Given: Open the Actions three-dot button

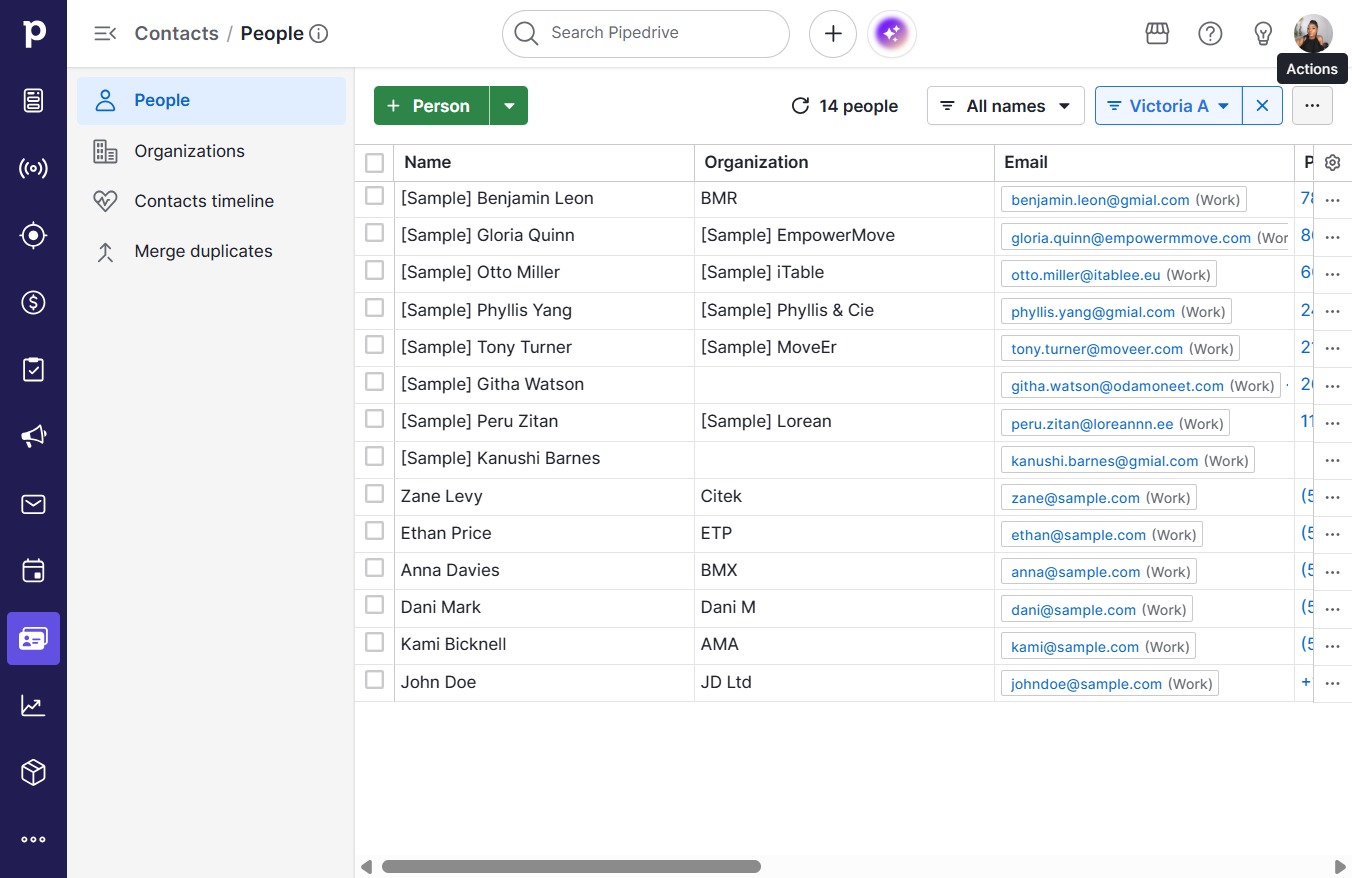Looking at the screenshot, I should point(1312,106).
